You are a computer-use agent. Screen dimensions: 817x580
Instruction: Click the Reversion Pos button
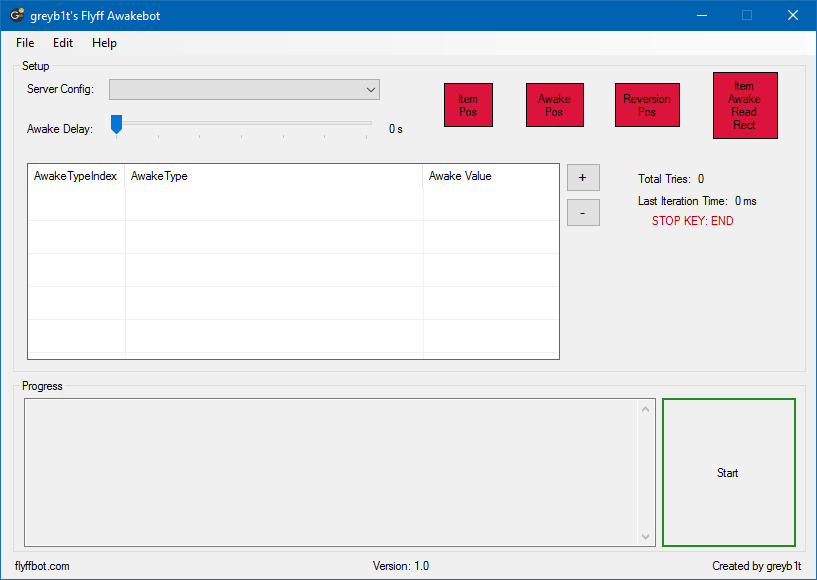(647, 105)
